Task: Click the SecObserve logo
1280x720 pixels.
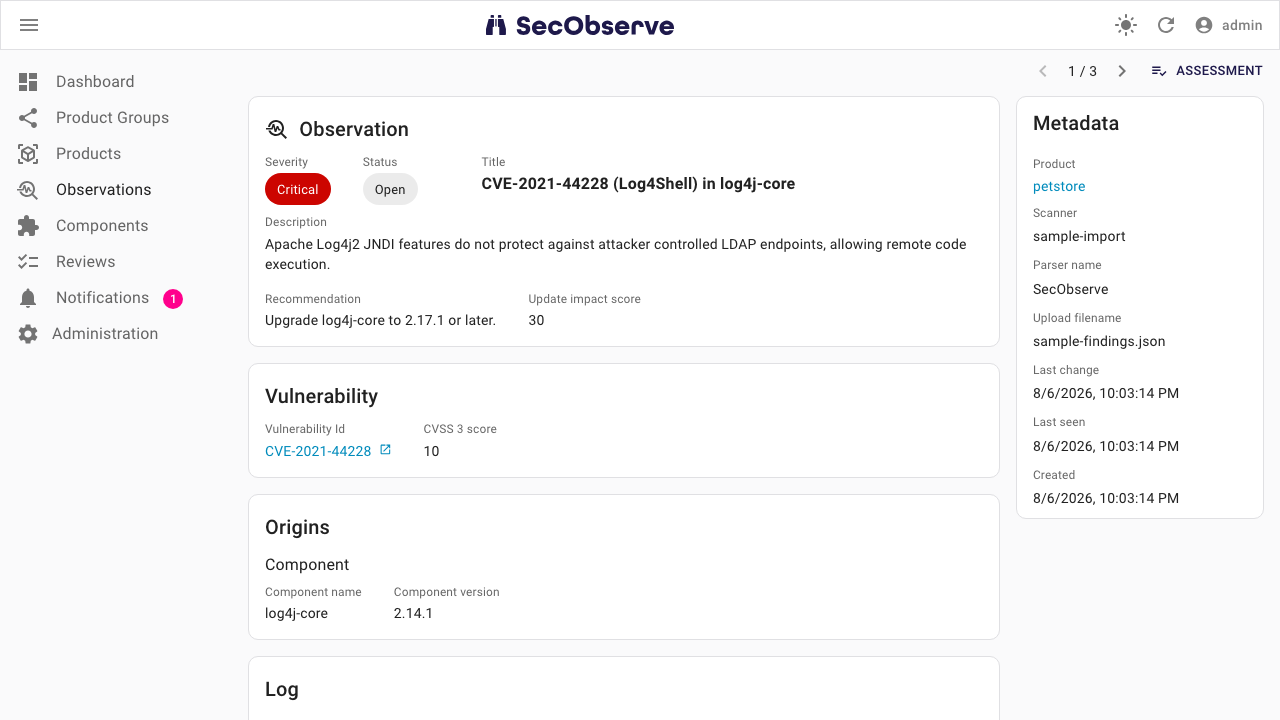Action: [x=580, y=25]
